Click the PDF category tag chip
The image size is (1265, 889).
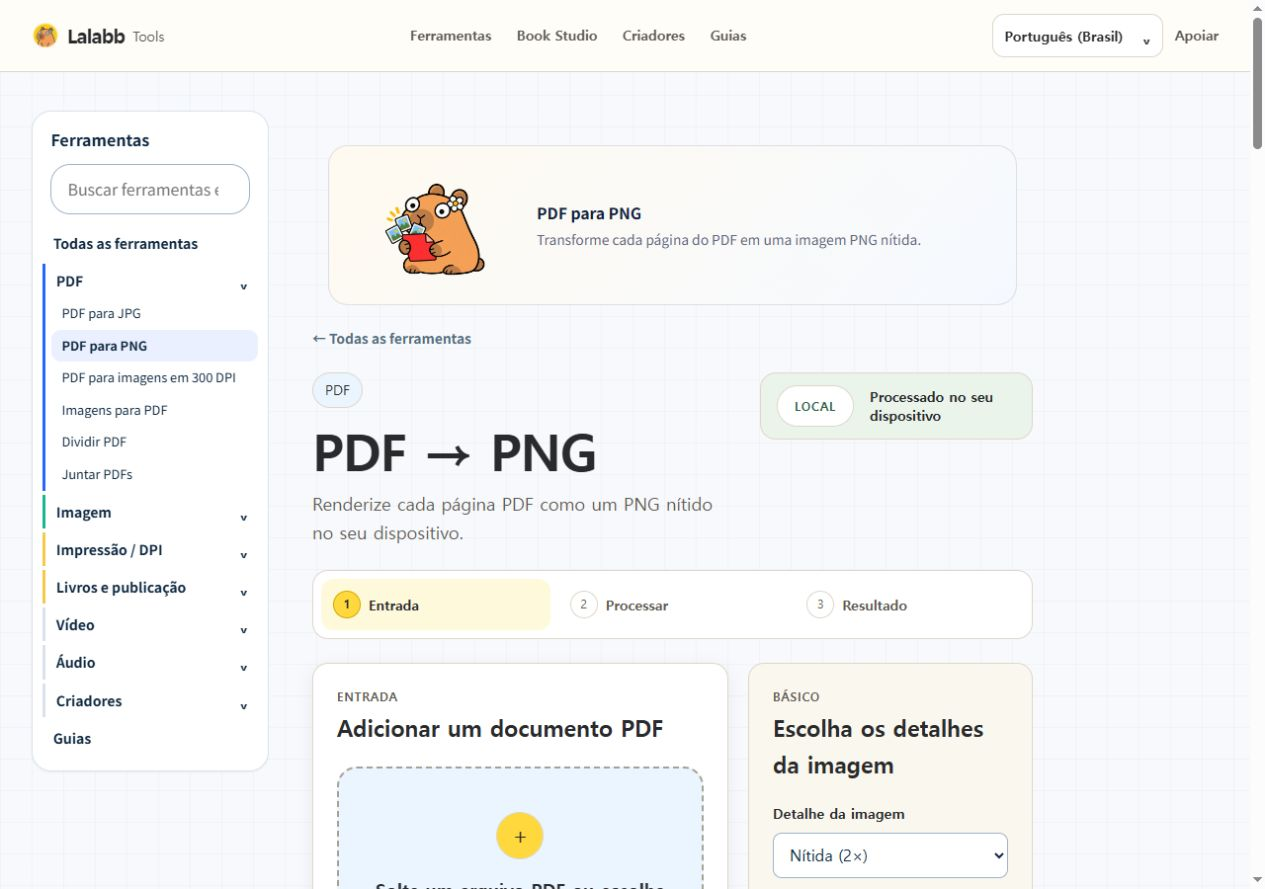coord(337,390)
